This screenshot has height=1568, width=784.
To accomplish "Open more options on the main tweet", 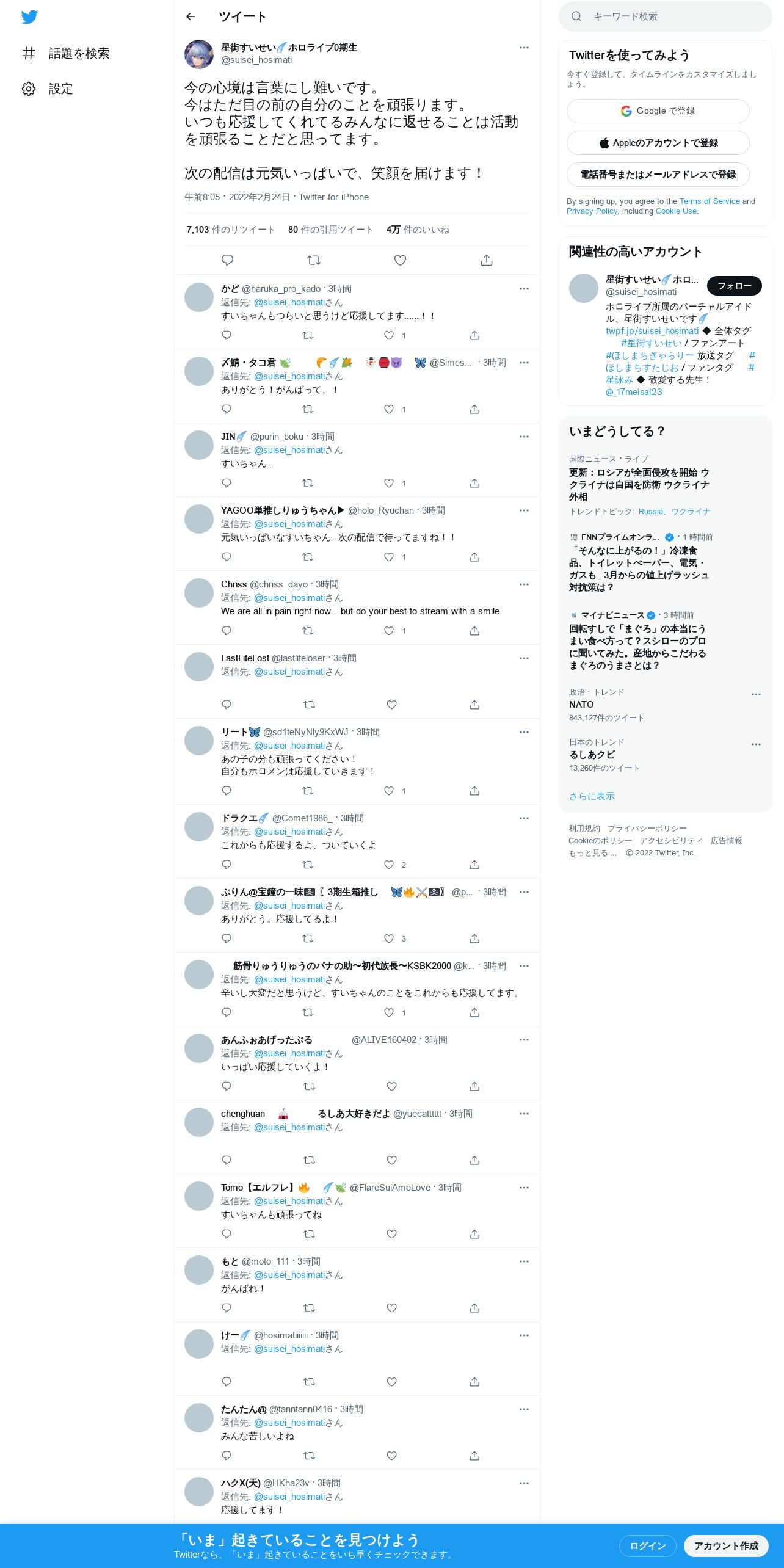I will 524,48.
